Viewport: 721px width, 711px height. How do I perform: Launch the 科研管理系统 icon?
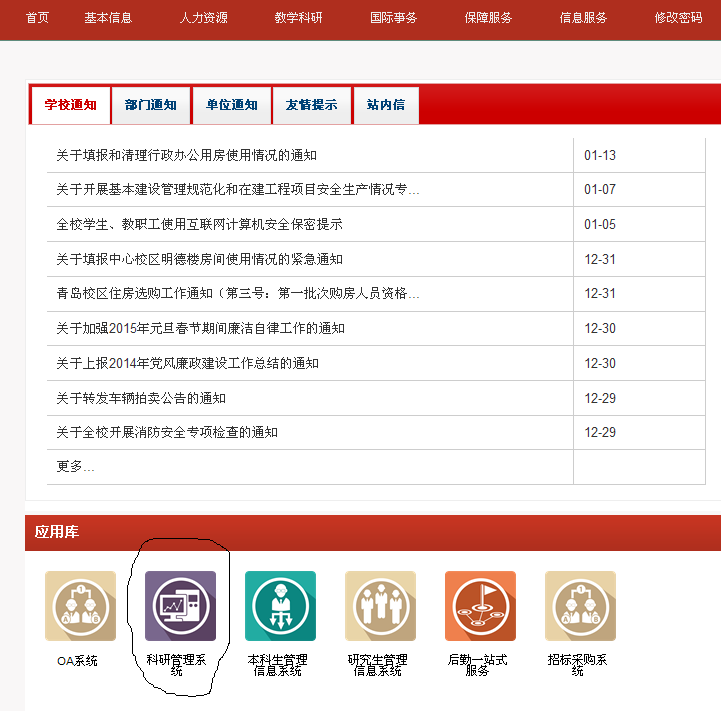(x=180, y=606)
